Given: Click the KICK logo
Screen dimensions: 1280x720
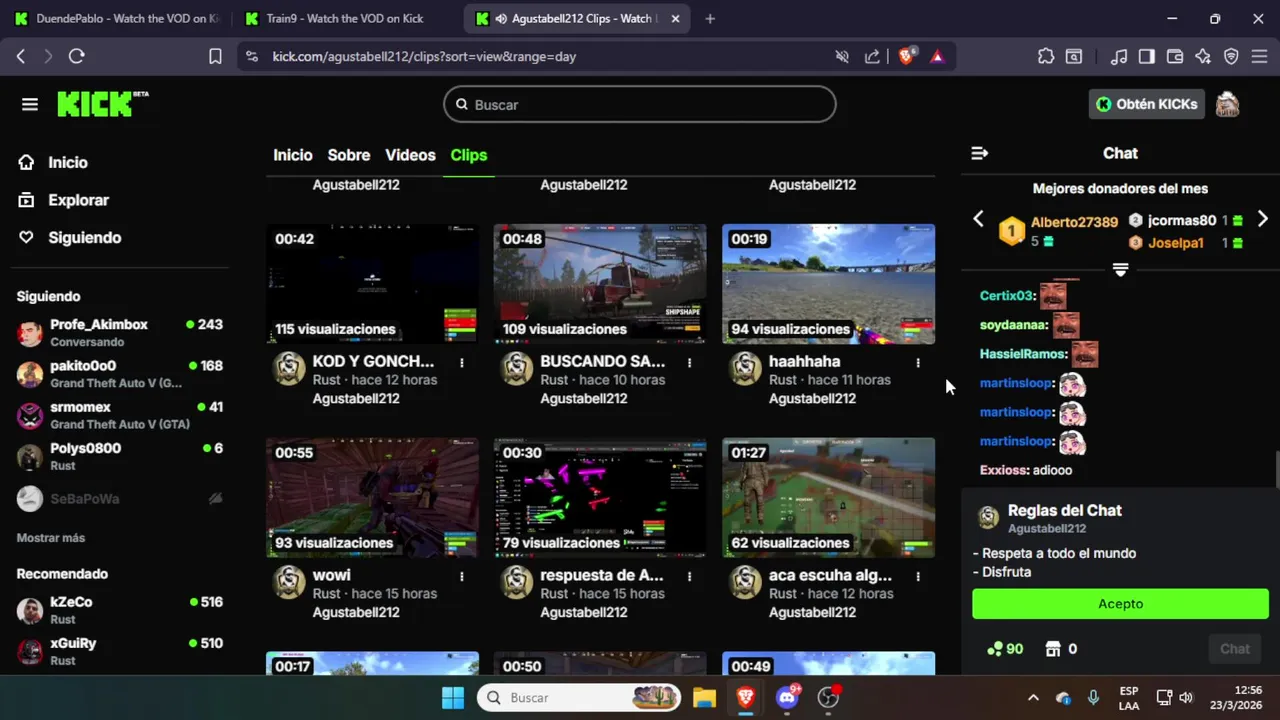Looking at the screenshot, I should coord(102,104).
